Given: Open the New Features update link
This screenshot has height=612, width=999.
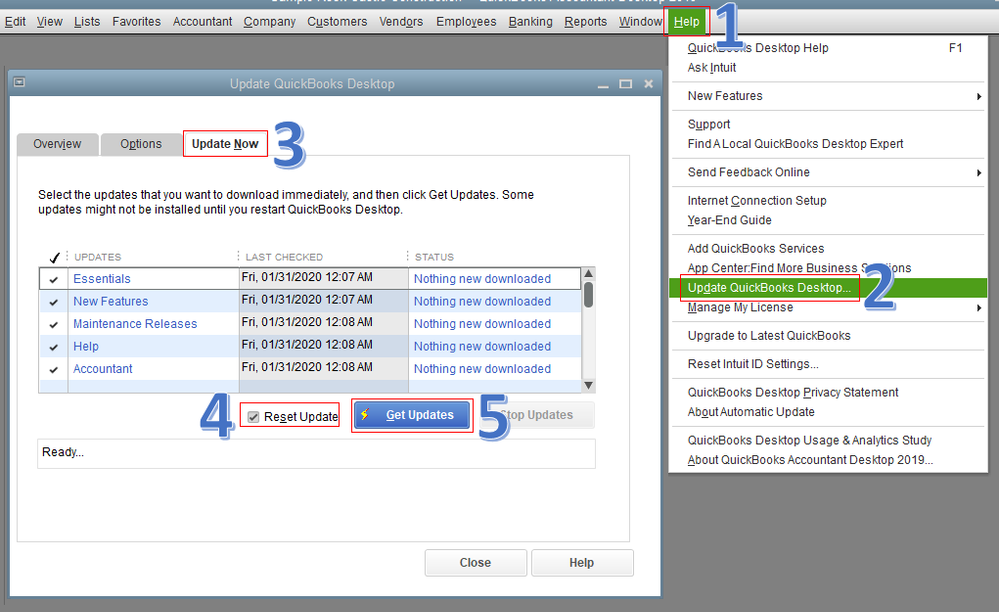Looking at the screenshot, I should click(111, 301).
